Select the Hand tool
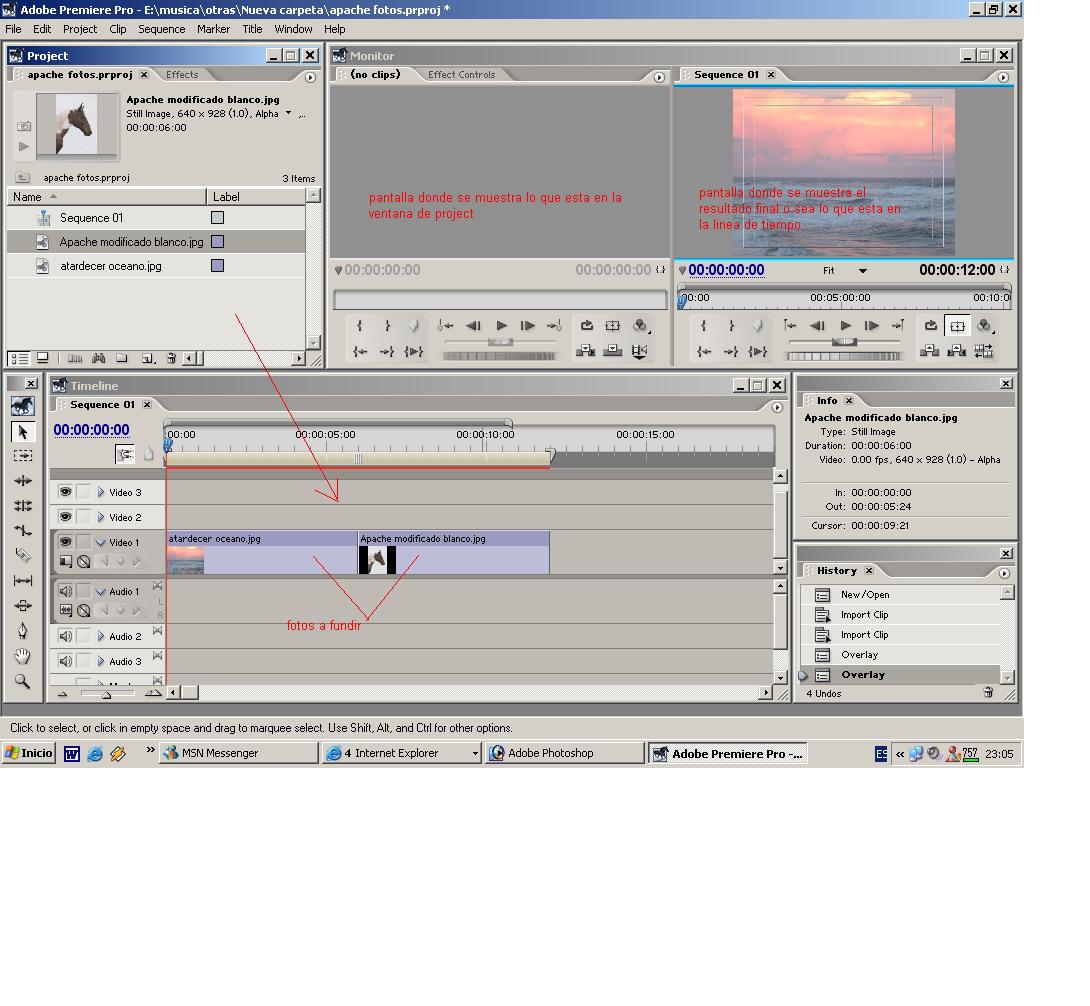 [22, 656]
